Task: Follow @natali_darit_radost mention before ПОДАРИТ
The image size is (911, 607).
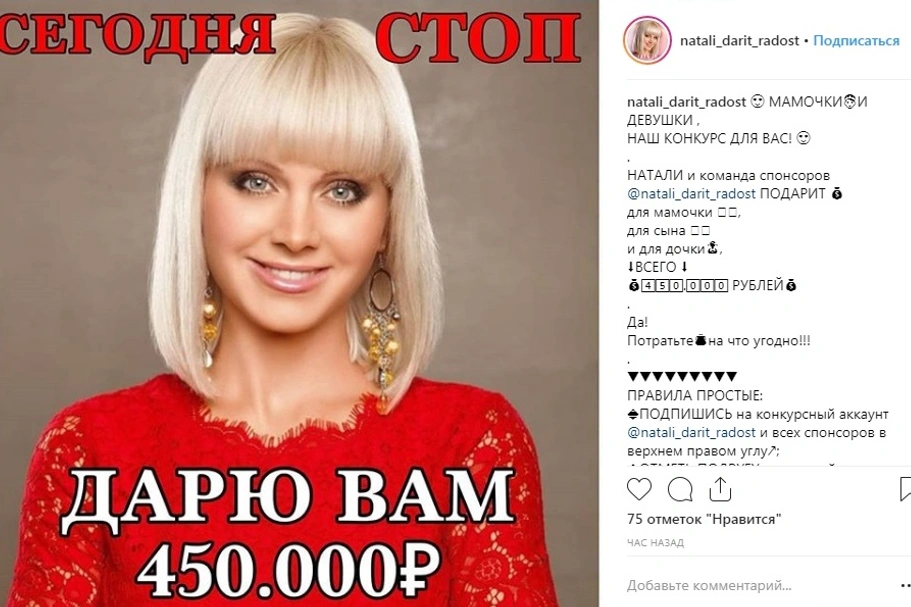Action: (x=691, y=193)
